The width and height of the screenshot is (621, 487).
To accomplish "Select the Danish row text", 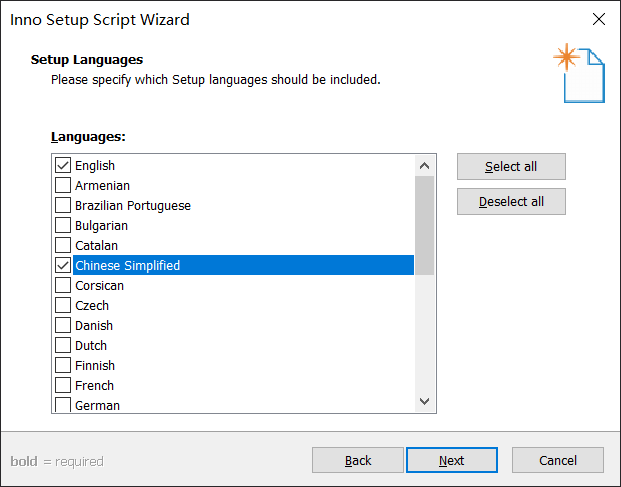I will click(94, 325).
